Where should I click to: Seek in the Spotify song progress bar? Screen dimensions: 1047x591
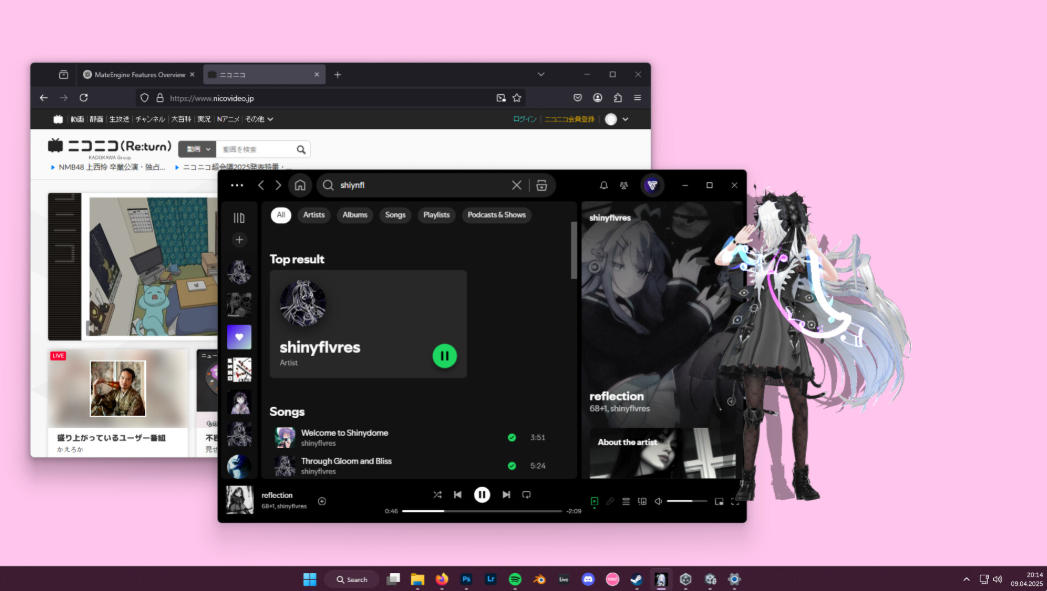481,511
